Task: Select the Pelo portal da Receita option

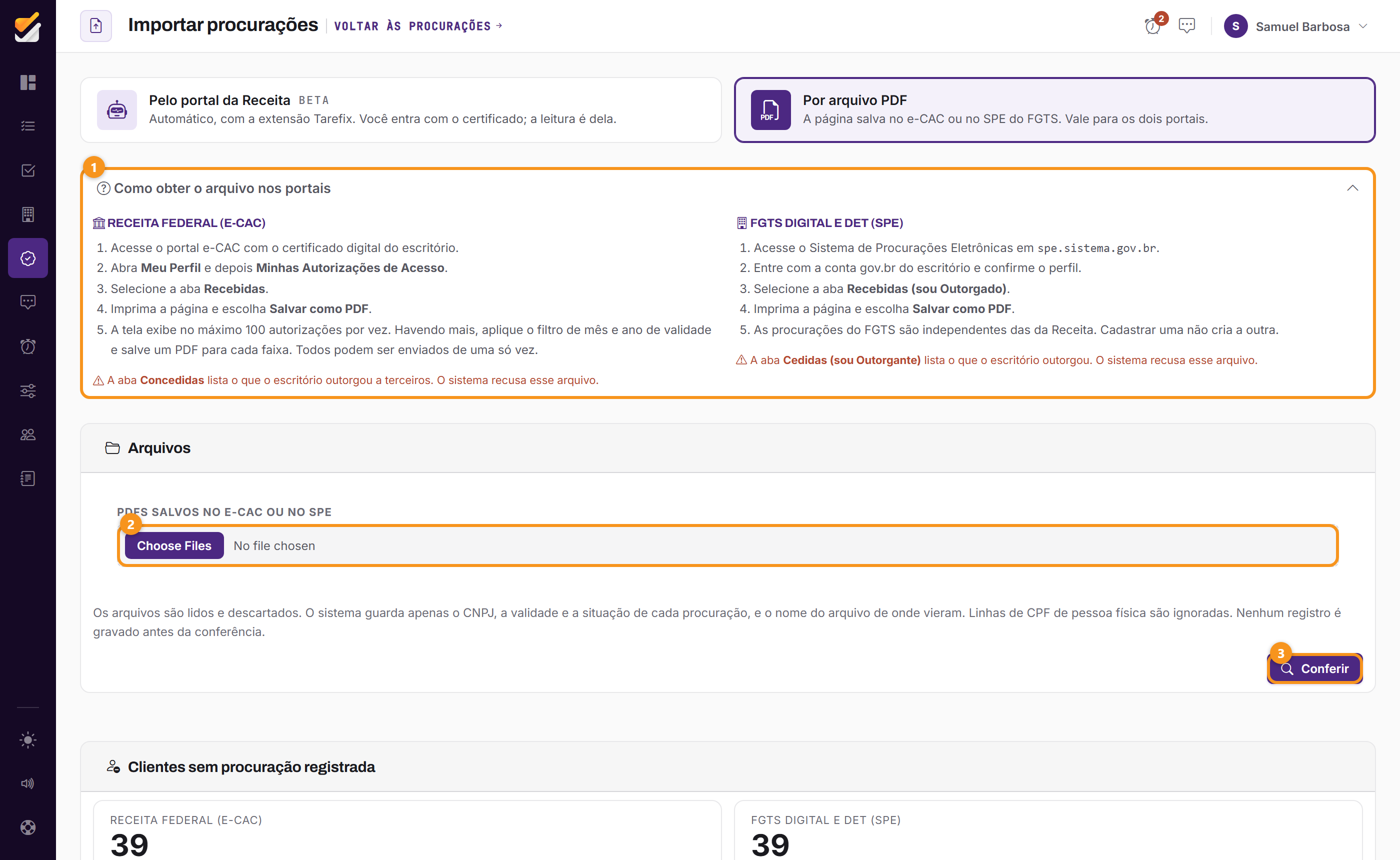Action: point(401,110)
